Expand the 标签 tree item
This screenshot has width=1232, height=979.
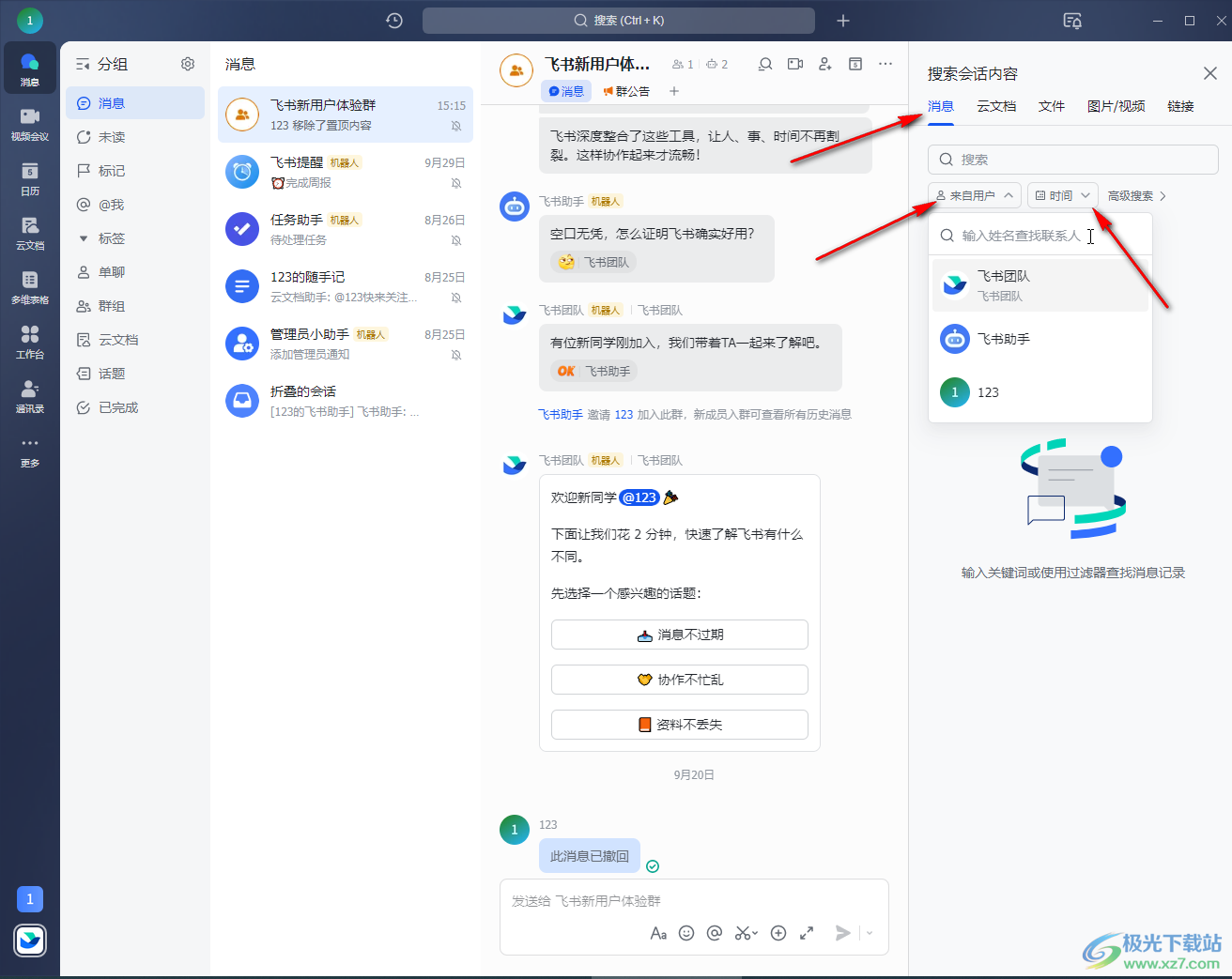click(84, 238)
